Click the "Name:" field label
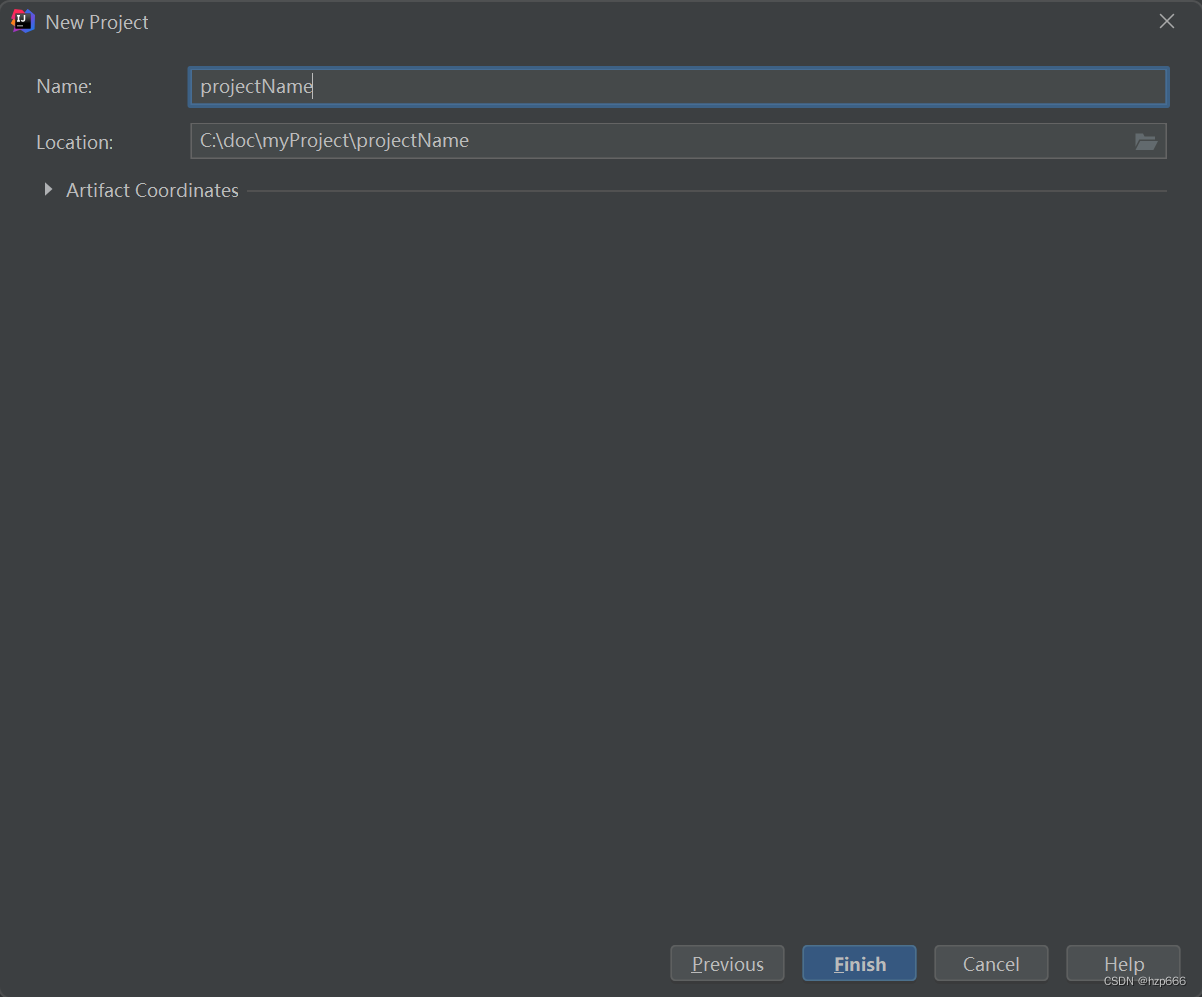Screen dimensions: 1202x997 click(x=64, y=87)
